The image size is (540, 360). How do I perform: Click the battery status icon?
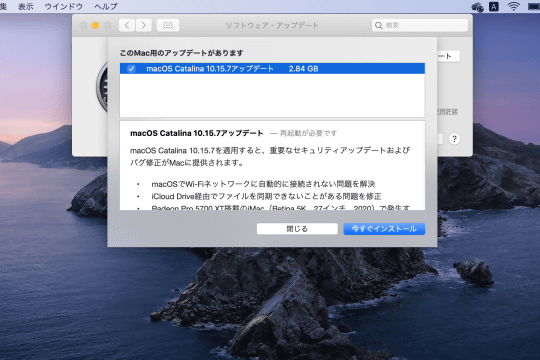click(534, 6)
